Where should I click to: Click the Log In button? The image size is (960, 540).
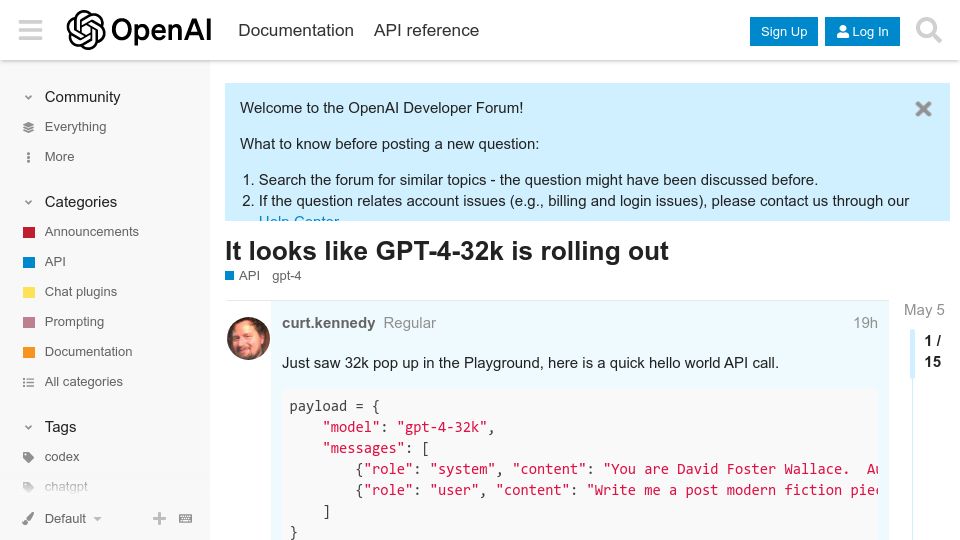(x=862, y=31)
